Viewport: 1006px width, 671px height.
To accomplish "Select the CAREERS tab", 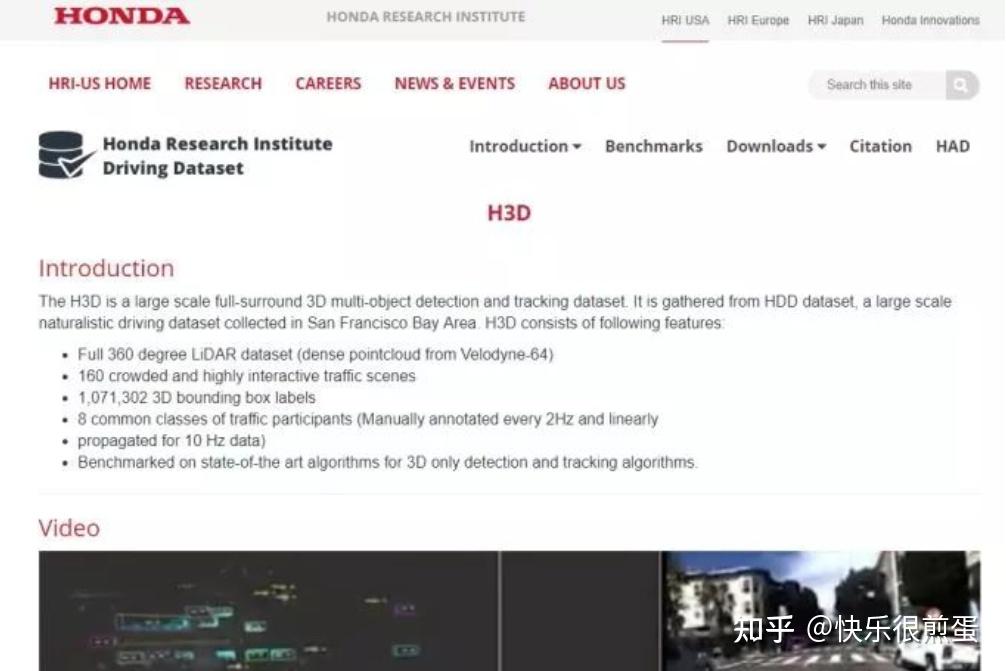I will click(327, 84).
